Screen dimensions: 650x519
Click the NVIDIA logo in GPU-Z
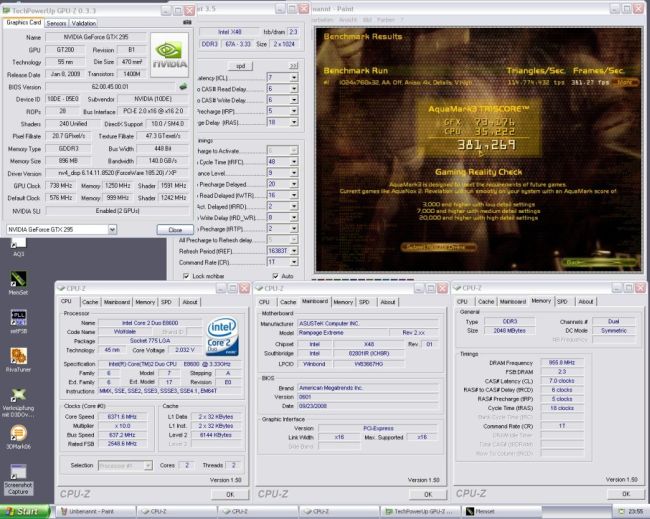click(169, 55)
